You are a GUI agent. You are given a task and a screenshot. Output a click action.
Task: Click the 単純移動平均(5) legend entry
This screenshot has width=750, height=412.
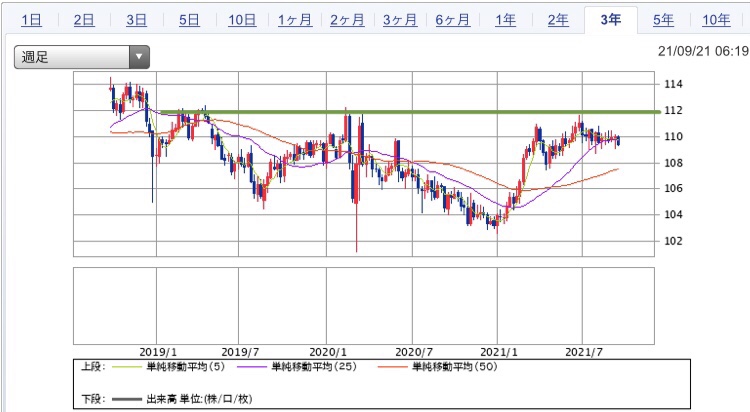pos(168,367)
